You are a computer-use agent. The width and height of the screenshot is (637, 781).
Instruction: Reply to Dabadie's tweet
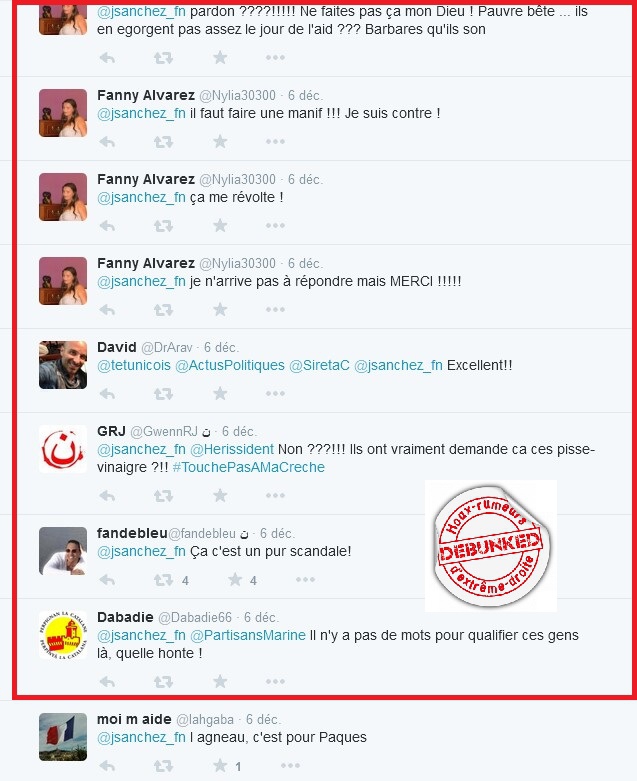[x=107, y=681]
